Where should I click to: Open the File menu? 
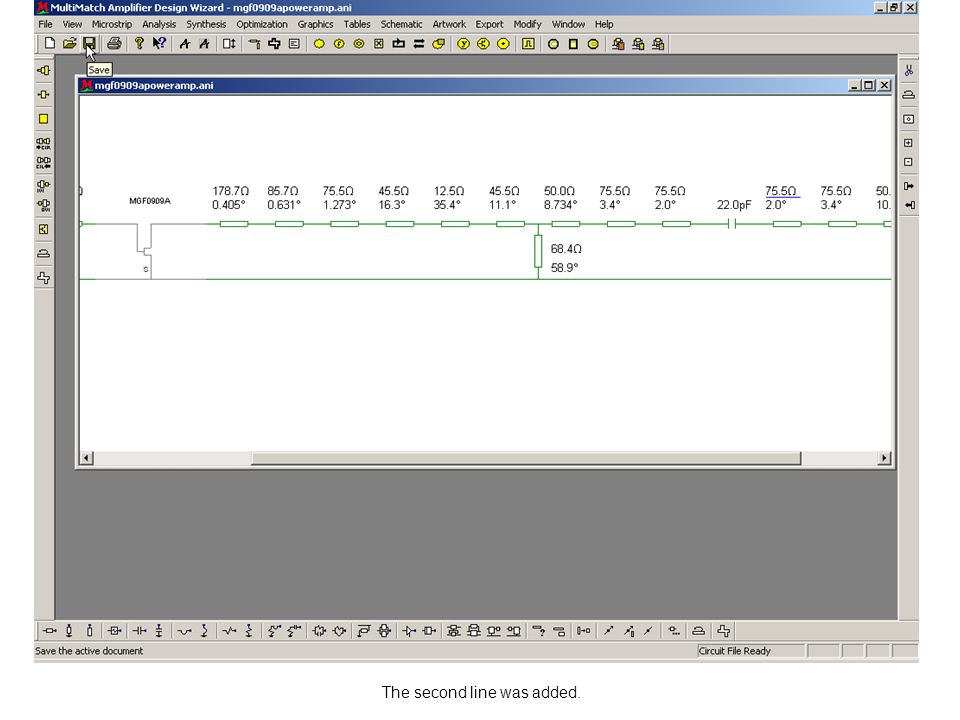pos(45,24)
